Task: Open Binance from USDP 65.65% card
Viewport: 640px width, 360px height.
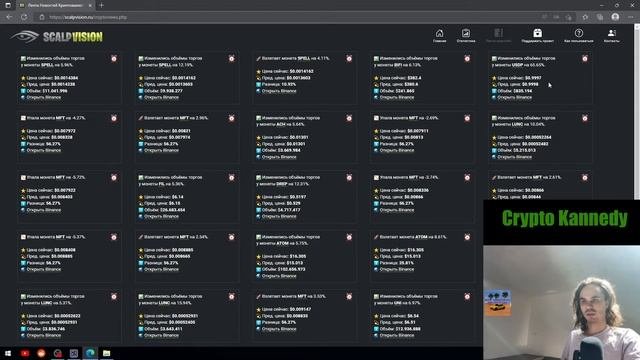Action: tap(515, 98)
